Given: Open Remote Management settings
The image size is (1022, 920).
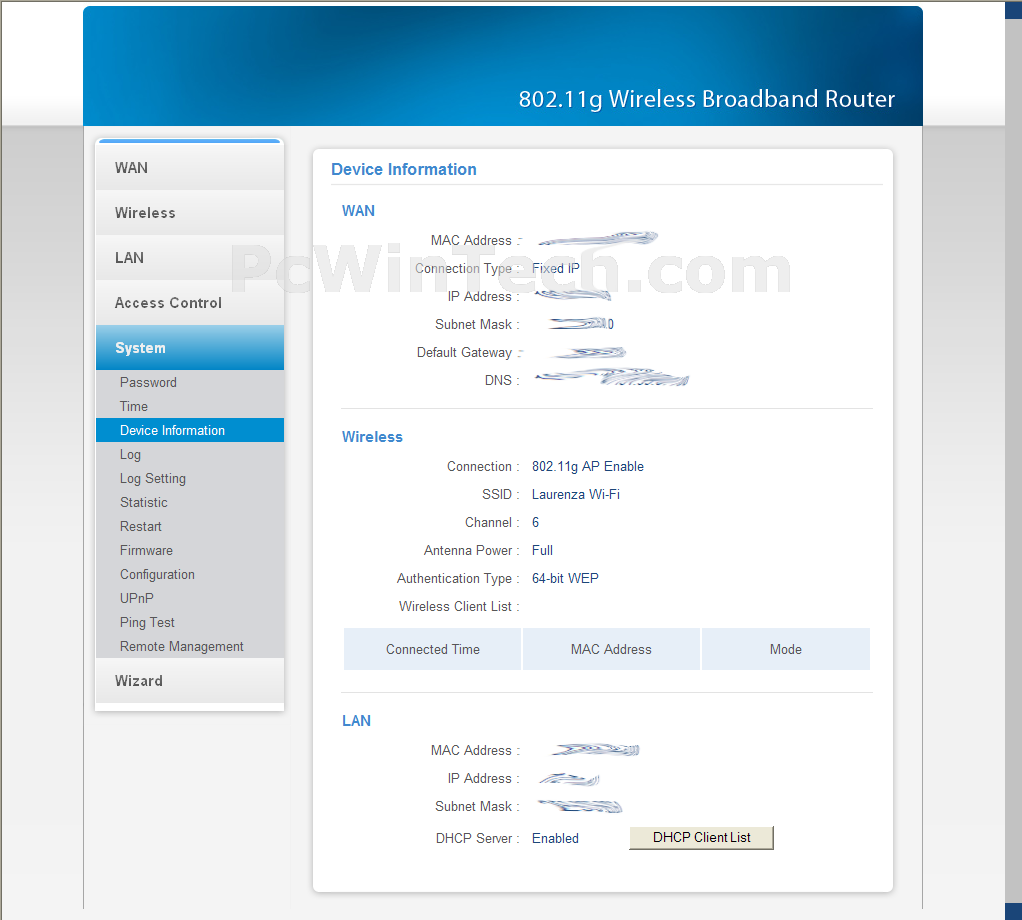Looking at the screenshot, I should tap(181, 646).
